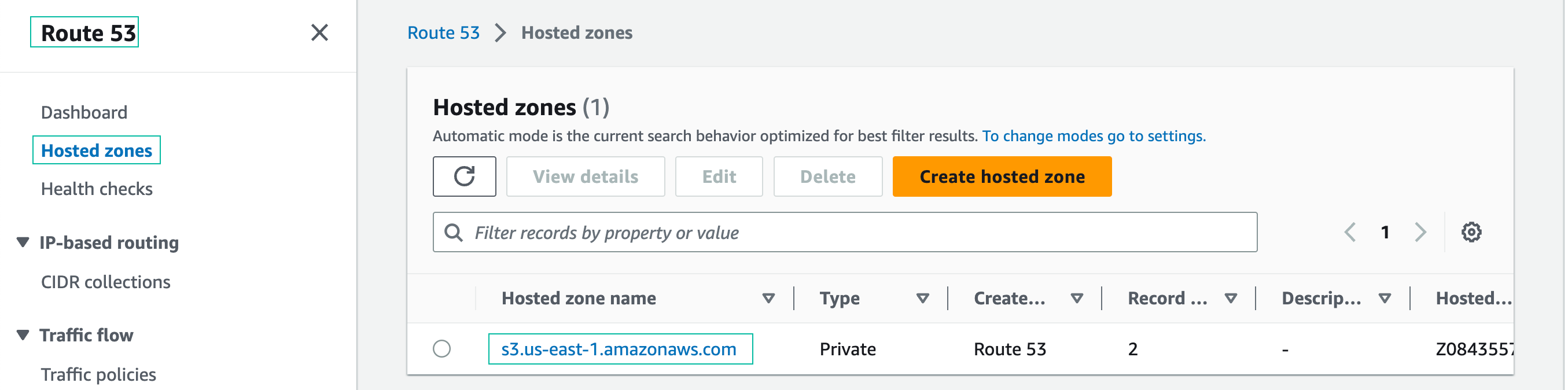Focus the Filter records search field
The width and height of the screenshot is (1568, 390).
(x=852, y=233)
